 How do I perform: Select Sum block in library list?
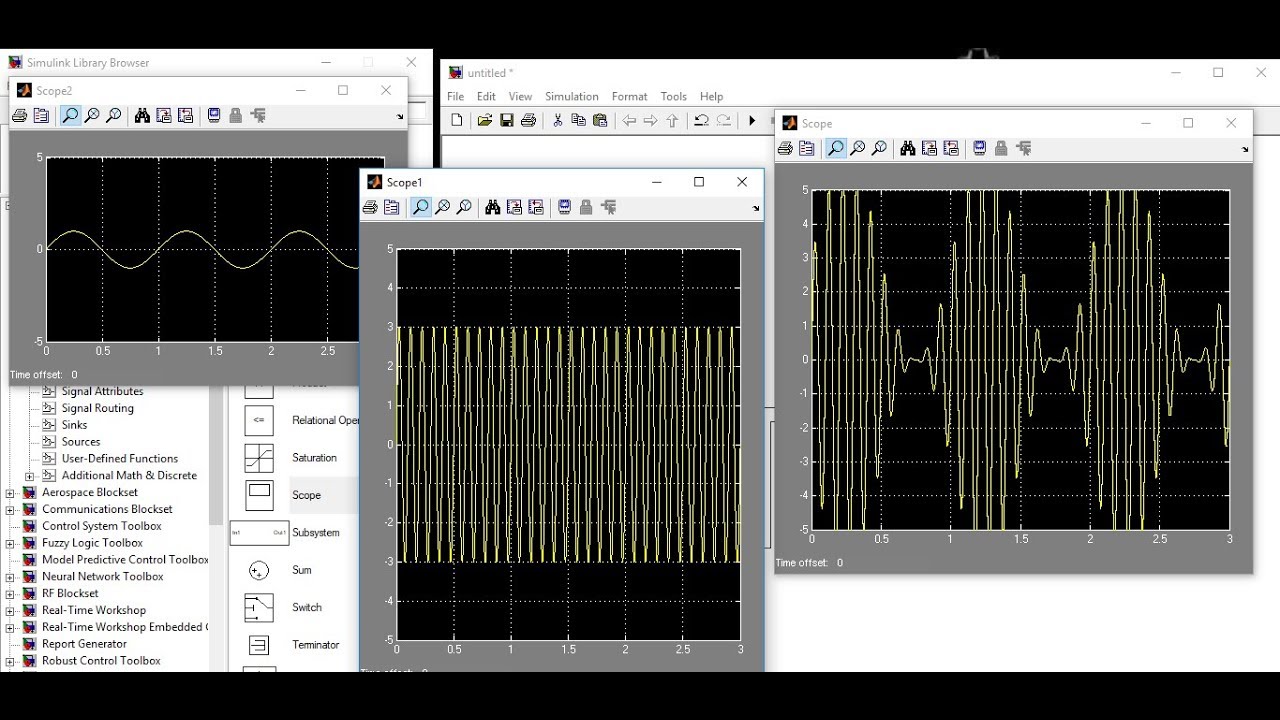click(302, 570)
